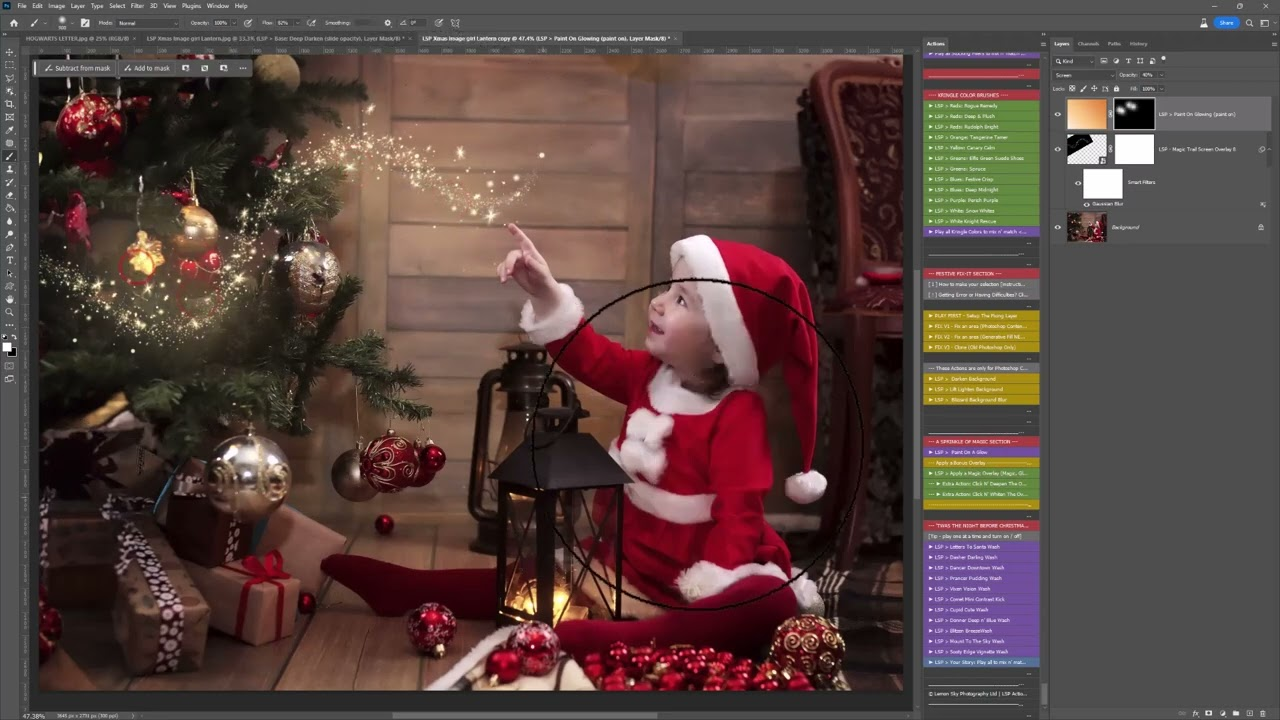Hide the Background layer
The image size is (1280, 720).
tap(1056, 227)
